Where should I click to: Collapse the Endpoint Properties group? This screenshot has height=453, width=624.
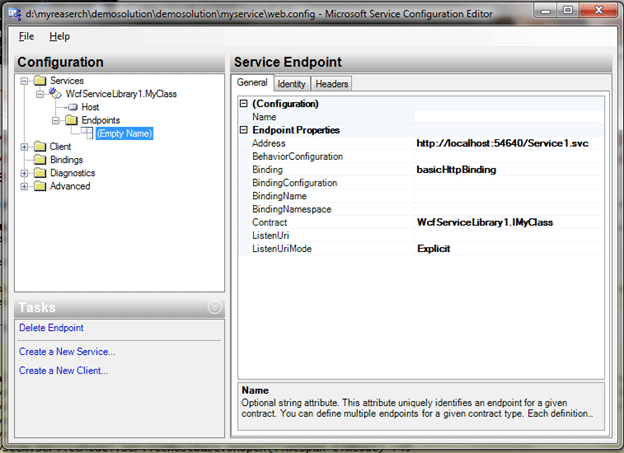[244, 130]
